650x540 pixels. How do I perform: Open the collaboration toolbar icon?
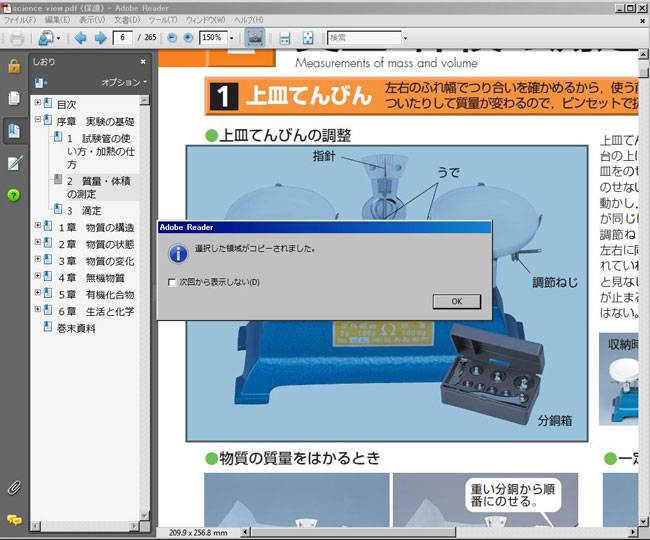coord(46,38)
